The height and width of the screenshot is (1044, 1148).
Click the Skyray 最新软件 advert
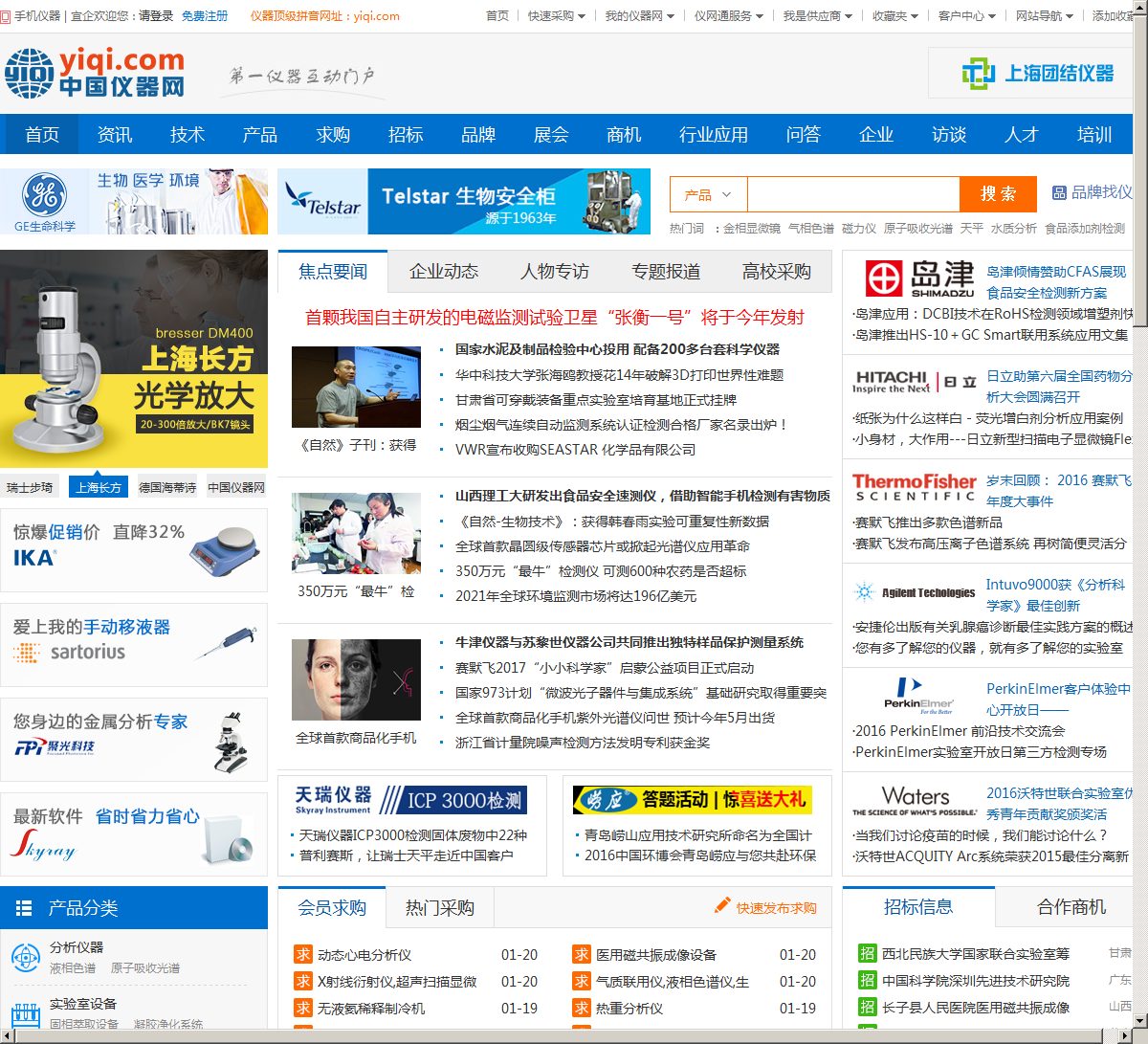(x=134, y=834)
